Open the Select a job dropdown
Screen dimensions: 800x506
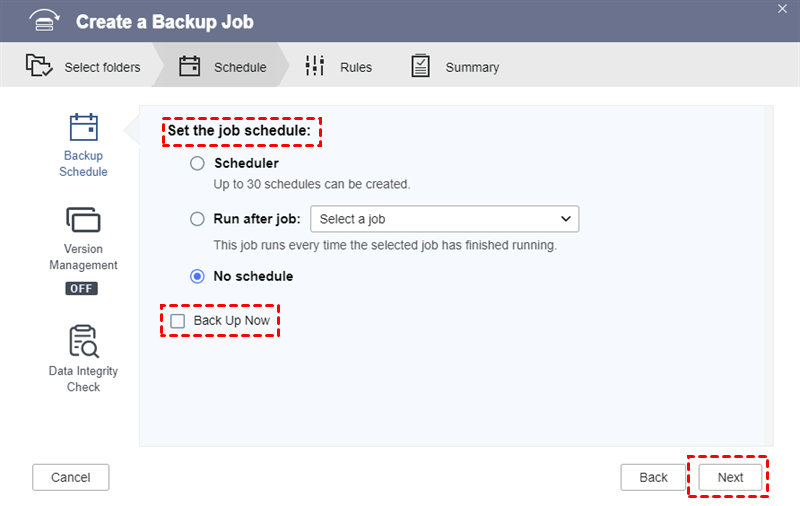[445, 219]
